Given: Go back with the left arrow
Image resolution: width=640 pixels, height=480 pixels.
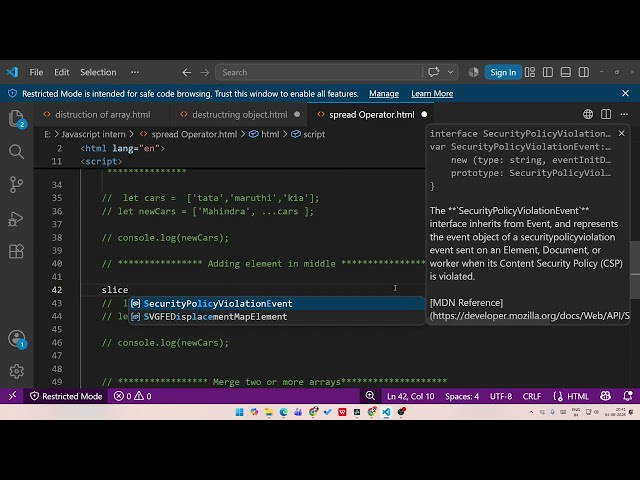Looking at the screenshot, I should point(187,72).
